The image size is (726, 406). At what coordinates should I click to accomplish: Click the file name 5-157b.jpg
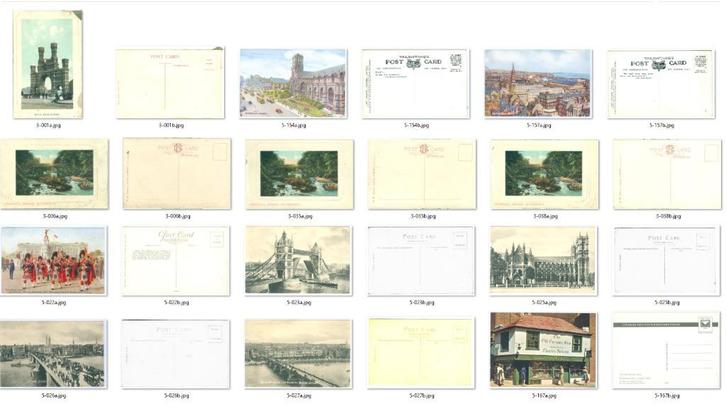[662, 125]
